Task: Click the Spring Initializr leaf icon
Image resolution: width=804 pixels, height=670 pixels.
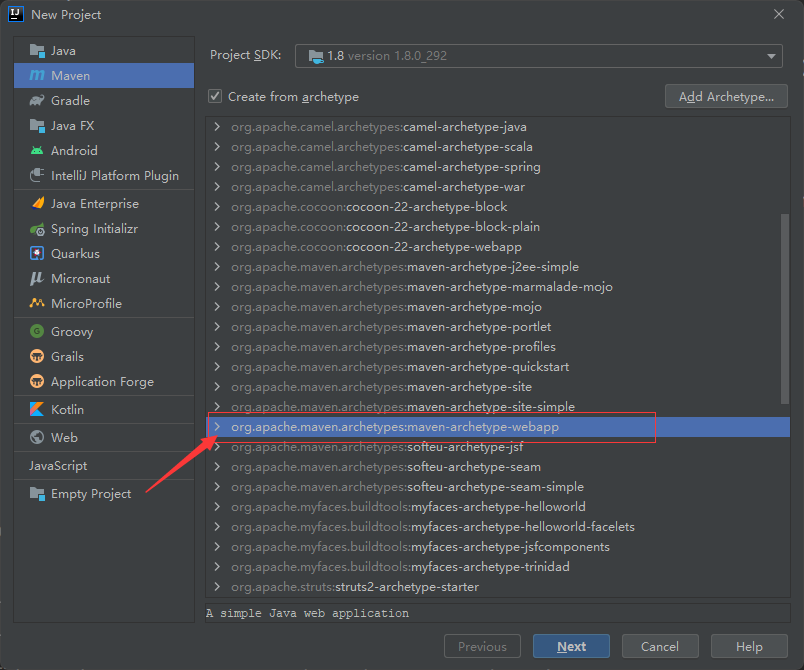Action: 37,229
